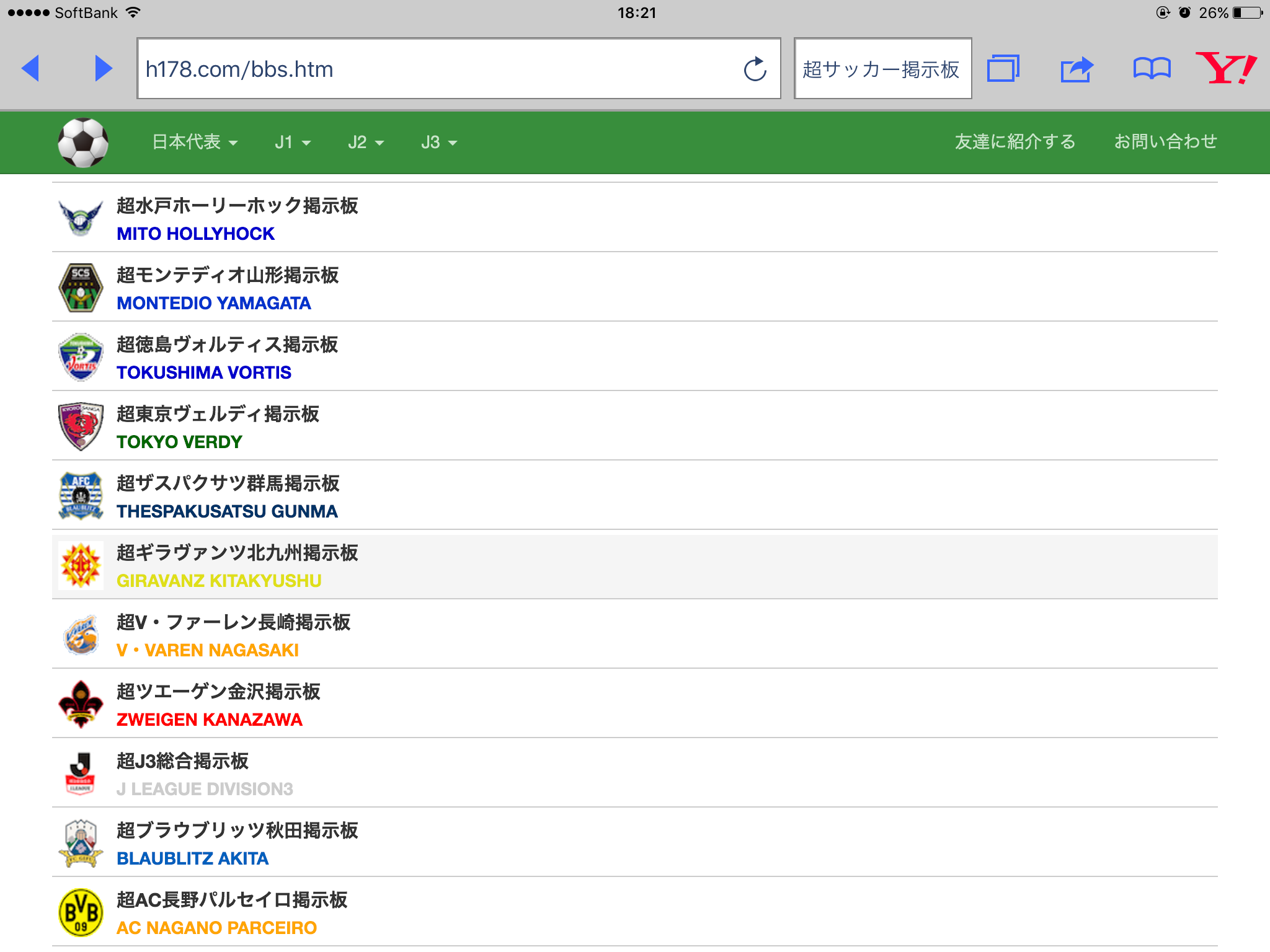Click the 超サッカー掲示板 search field
The image size is (1270, 952).
coord(882,69)
